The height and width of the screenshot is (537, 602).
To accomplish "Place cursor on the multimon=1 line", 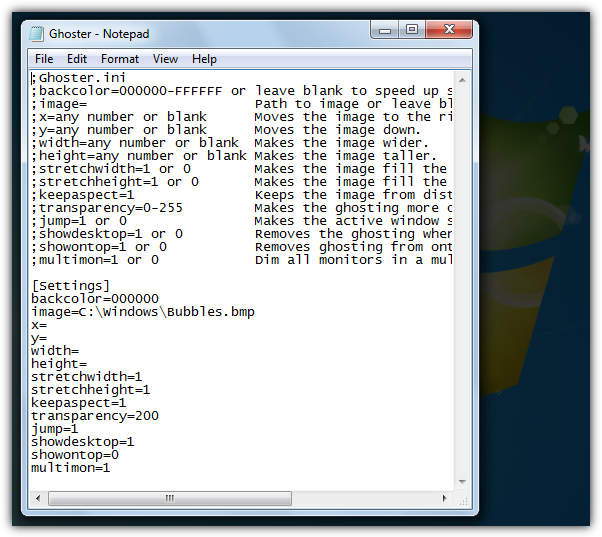I will point(70,467).
